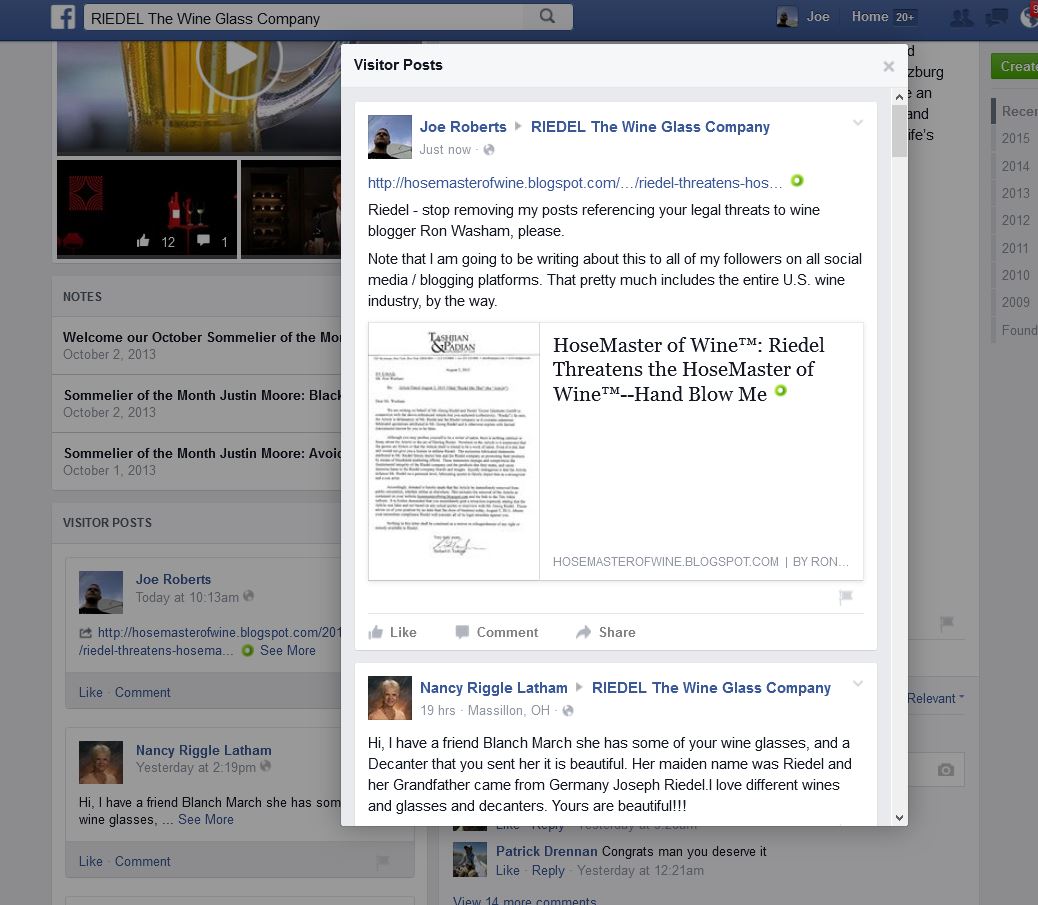Click Joe Roberts' avatar in sidebar visitor post
The height and width of the screenshot is (905, 1038).
coord(101,593)
